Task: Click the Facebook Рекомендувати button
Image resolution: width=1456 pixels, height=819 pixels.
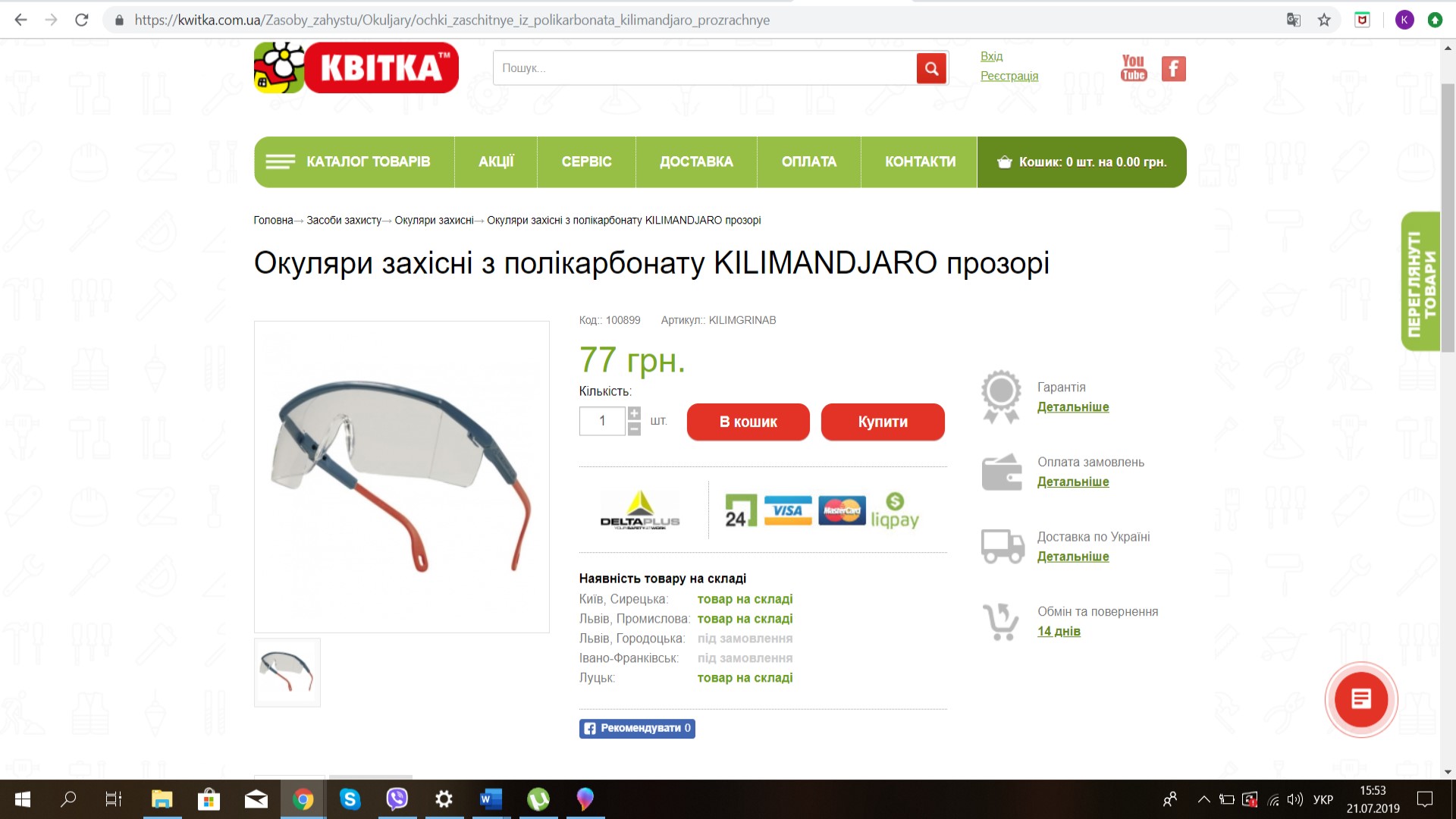Action: pos(637,728)
